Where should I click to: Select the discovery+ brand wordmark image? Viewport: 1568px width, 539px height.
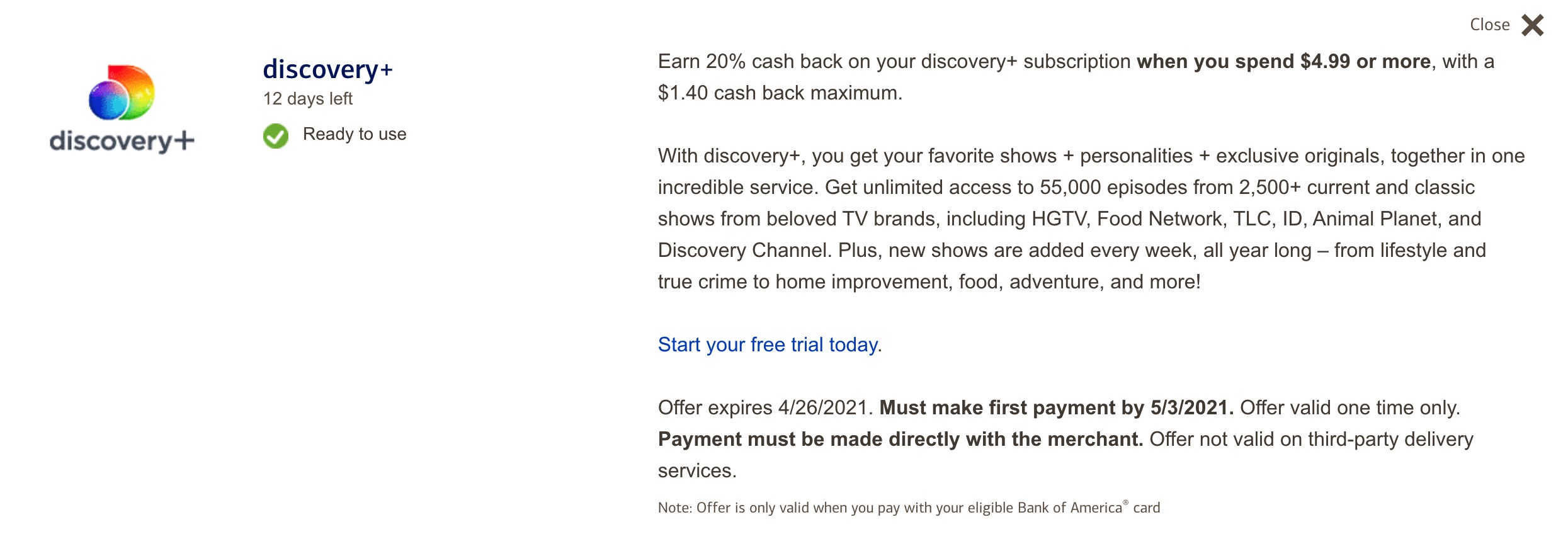point(120,140)
